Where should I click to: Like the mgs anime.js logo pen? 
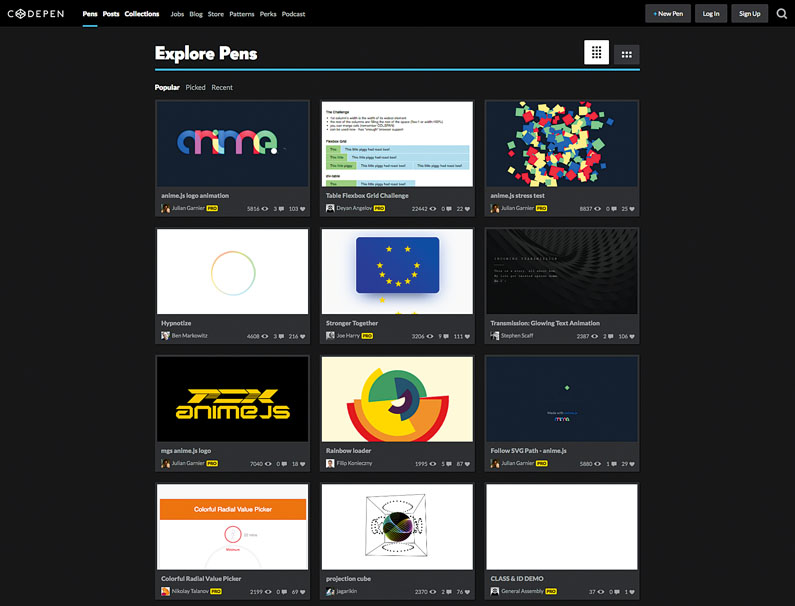click(303, 464)
